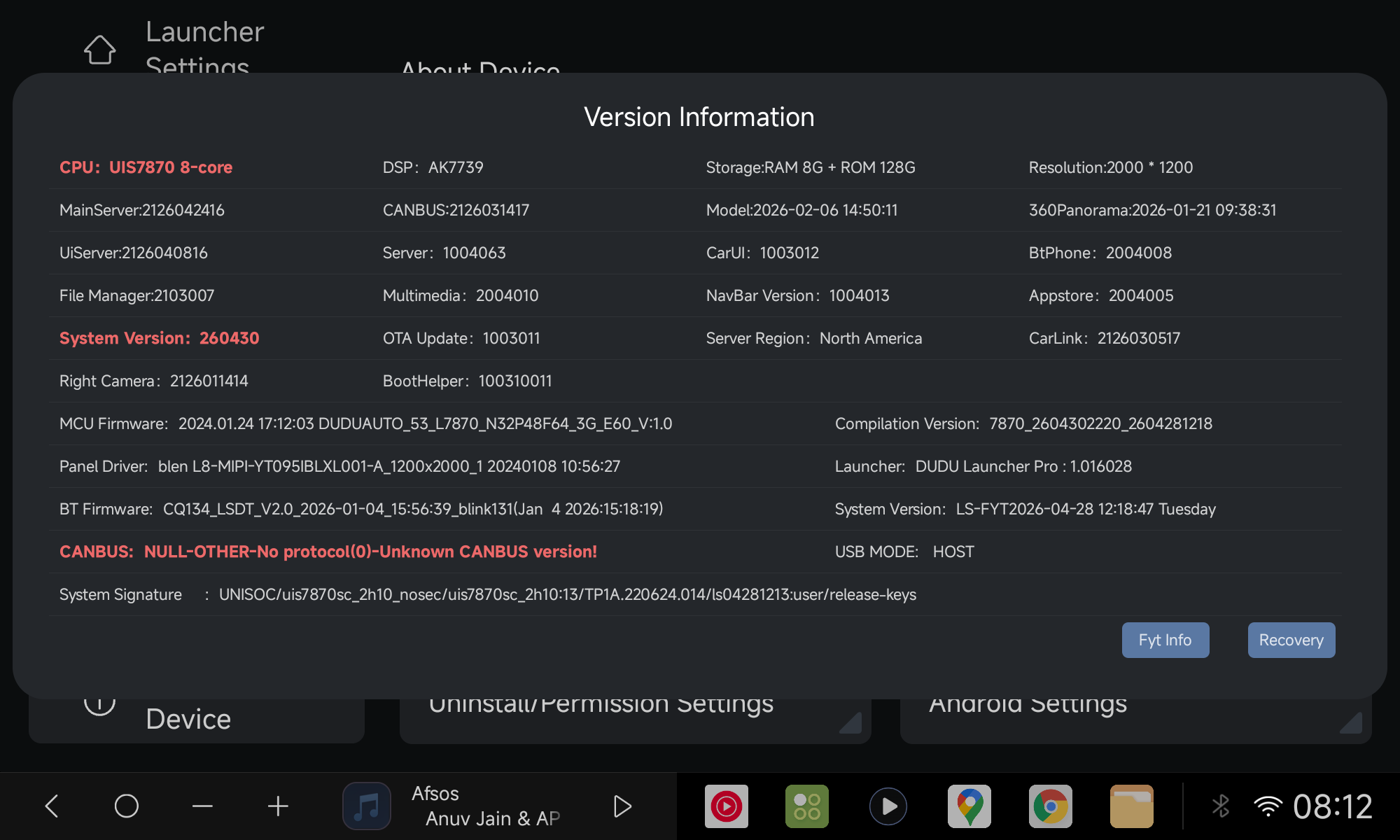Go back using the navigation back arrow
Viewport: 1400px width, 840px height.
click(52, 806)
